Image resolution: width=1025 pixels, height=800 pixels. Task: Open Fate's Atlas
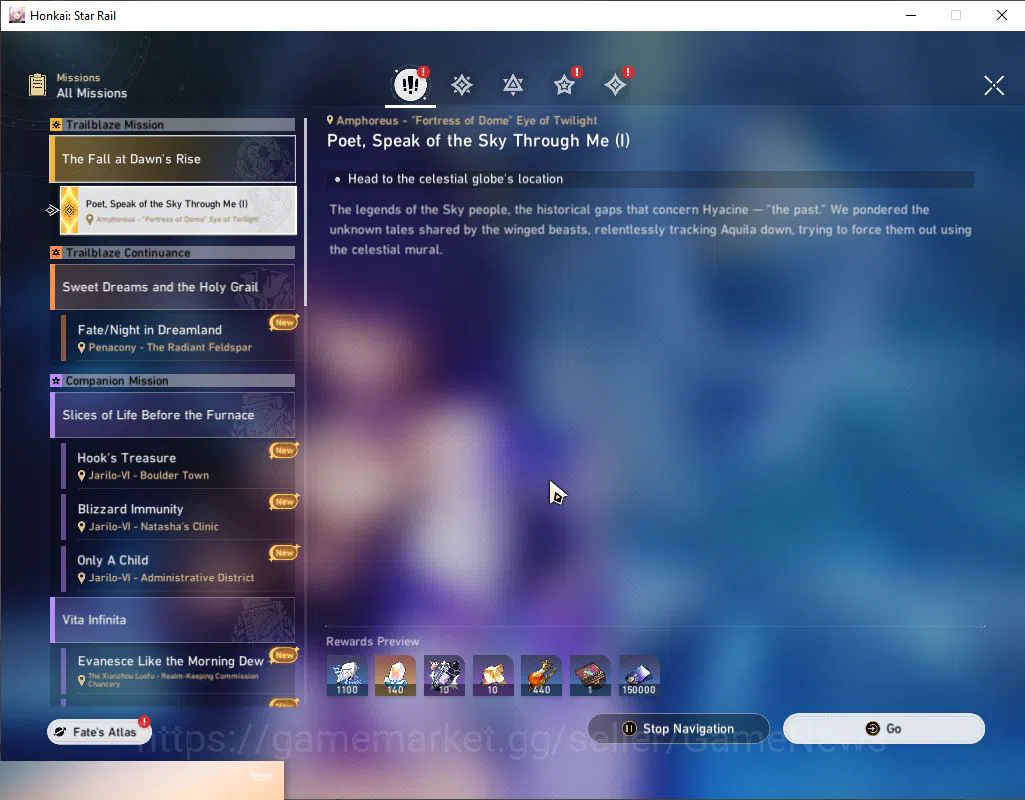coord(99,731)
